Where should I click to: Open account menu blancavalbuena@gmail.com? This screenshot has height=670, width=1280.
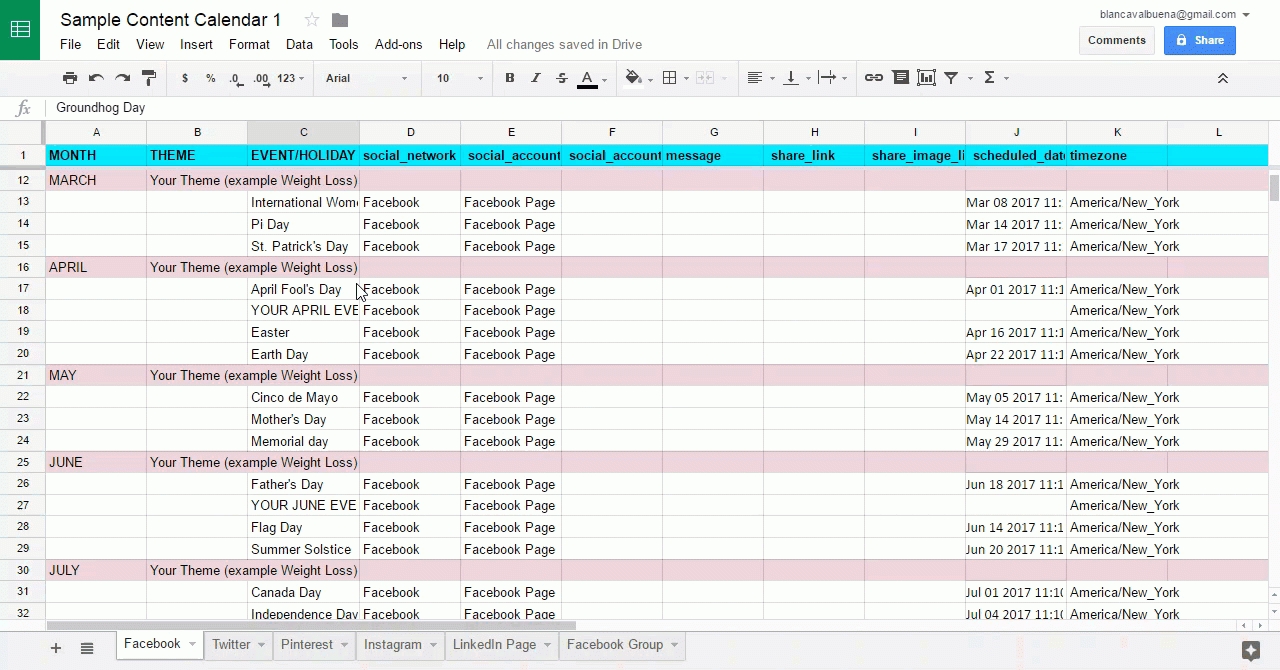tap(1175, 14)
